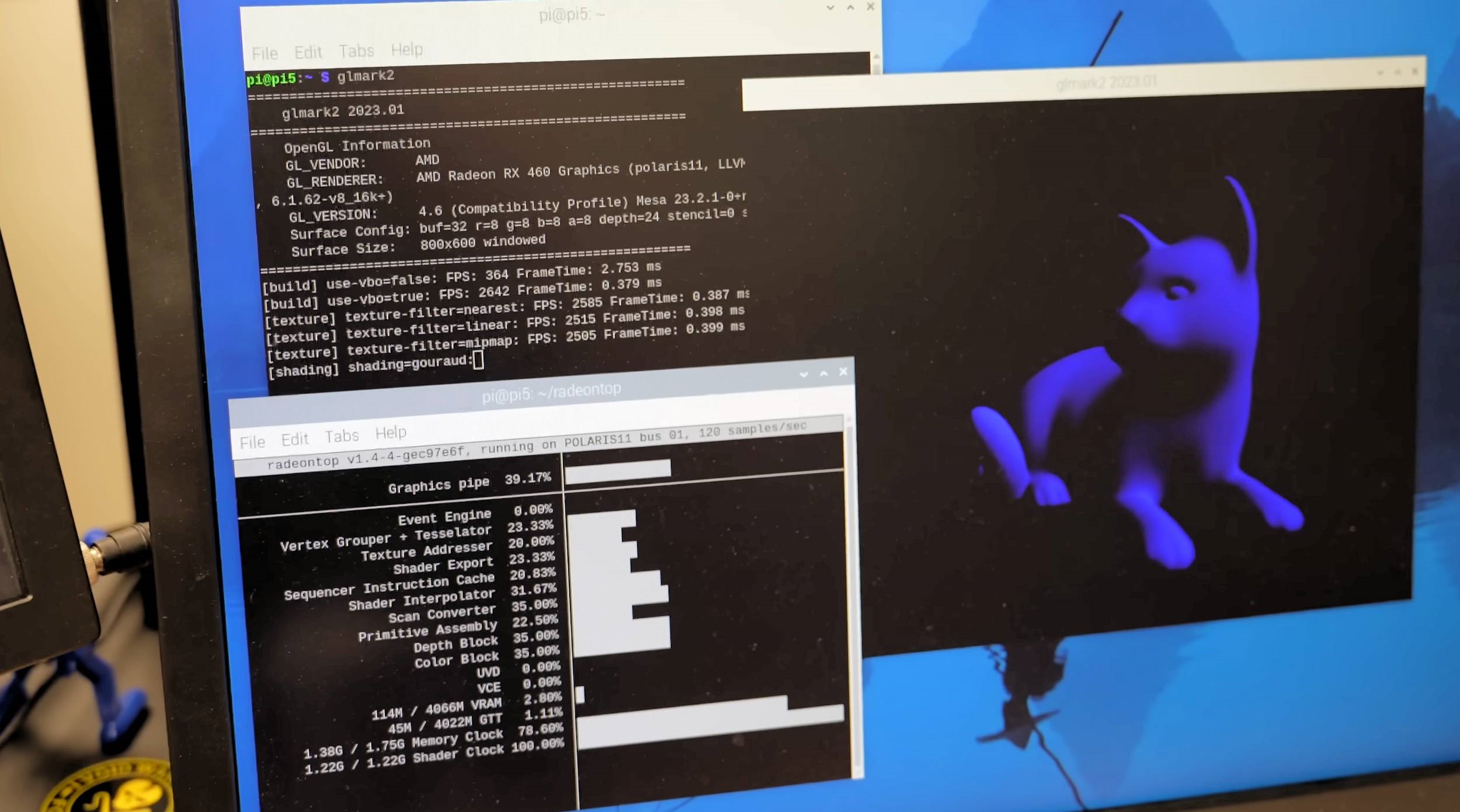This screenshot has height=812, width=1460.
Task: Open File menu in radeontop terminal window
Action: 252,442
